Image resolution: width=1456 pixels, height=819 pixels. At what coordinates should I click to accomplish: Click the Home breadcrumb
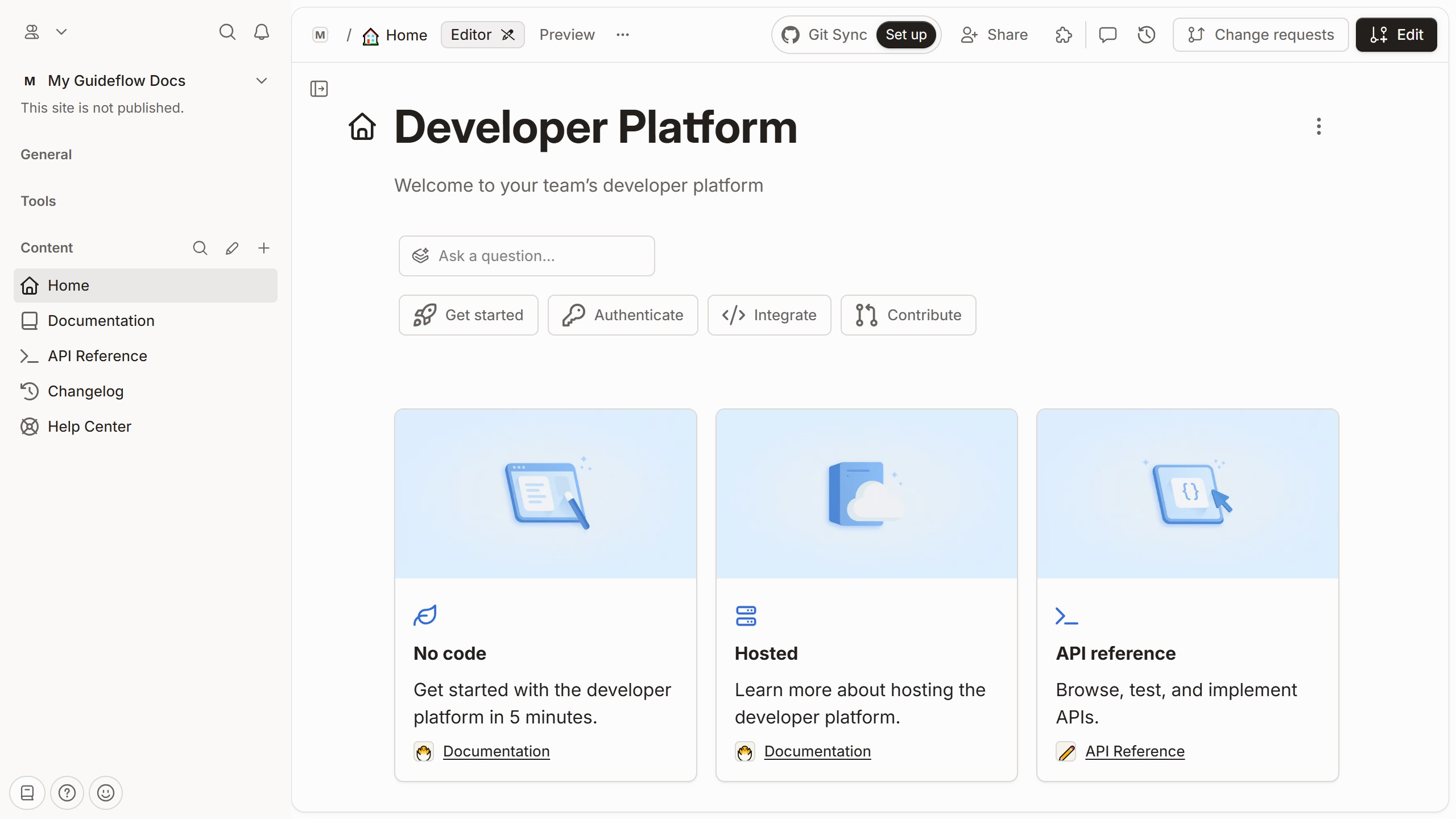(395, 35)
